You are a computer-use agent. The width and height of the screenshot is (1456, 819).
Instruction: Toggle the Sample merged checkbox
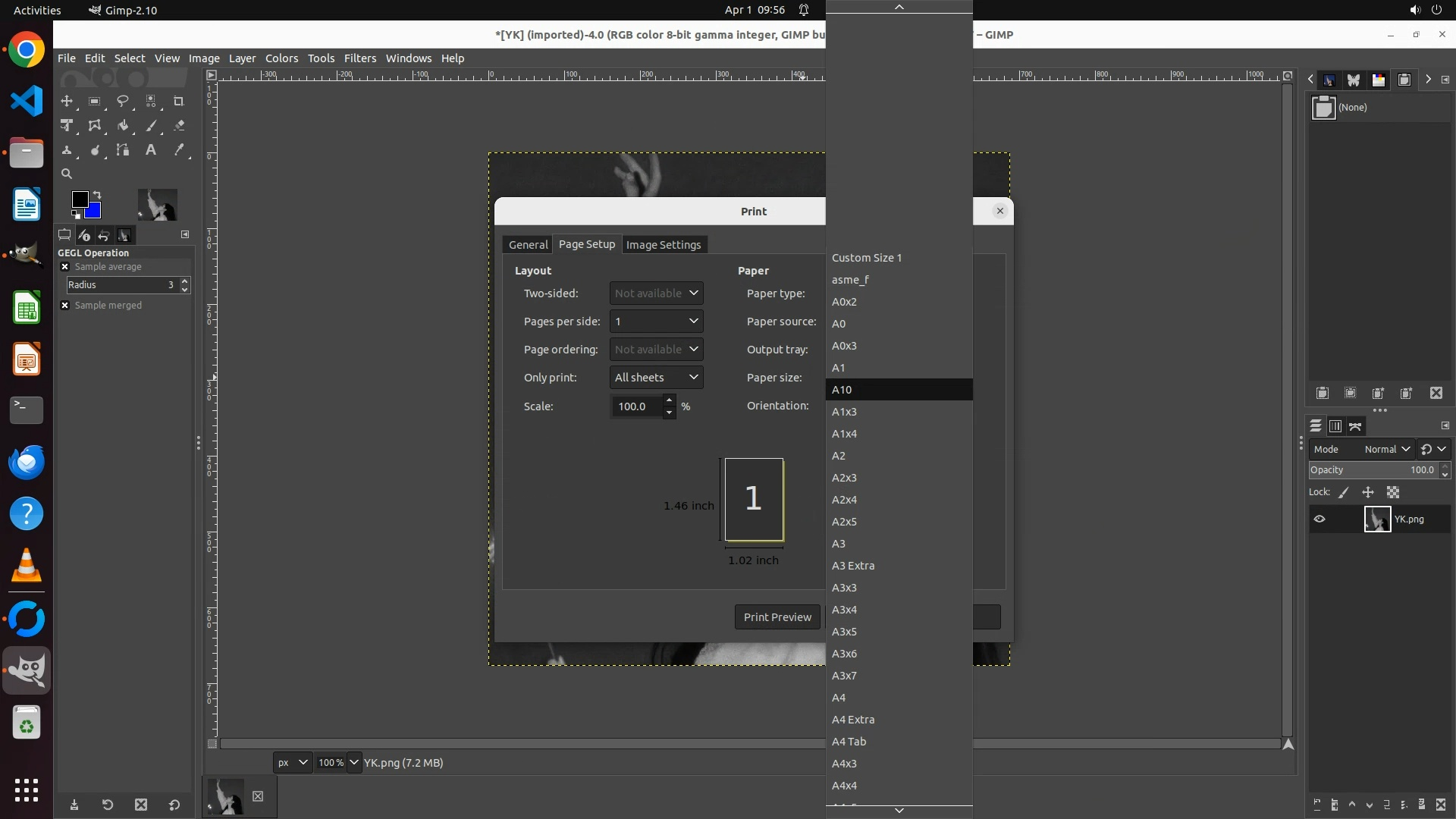[65, 306]
